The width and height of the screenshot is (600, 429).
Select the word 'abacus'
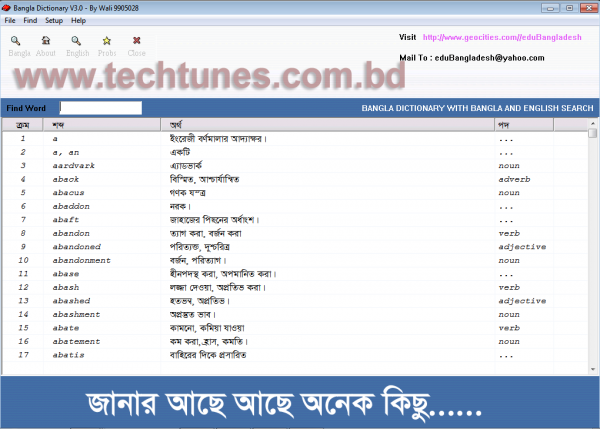pos(68,192)
